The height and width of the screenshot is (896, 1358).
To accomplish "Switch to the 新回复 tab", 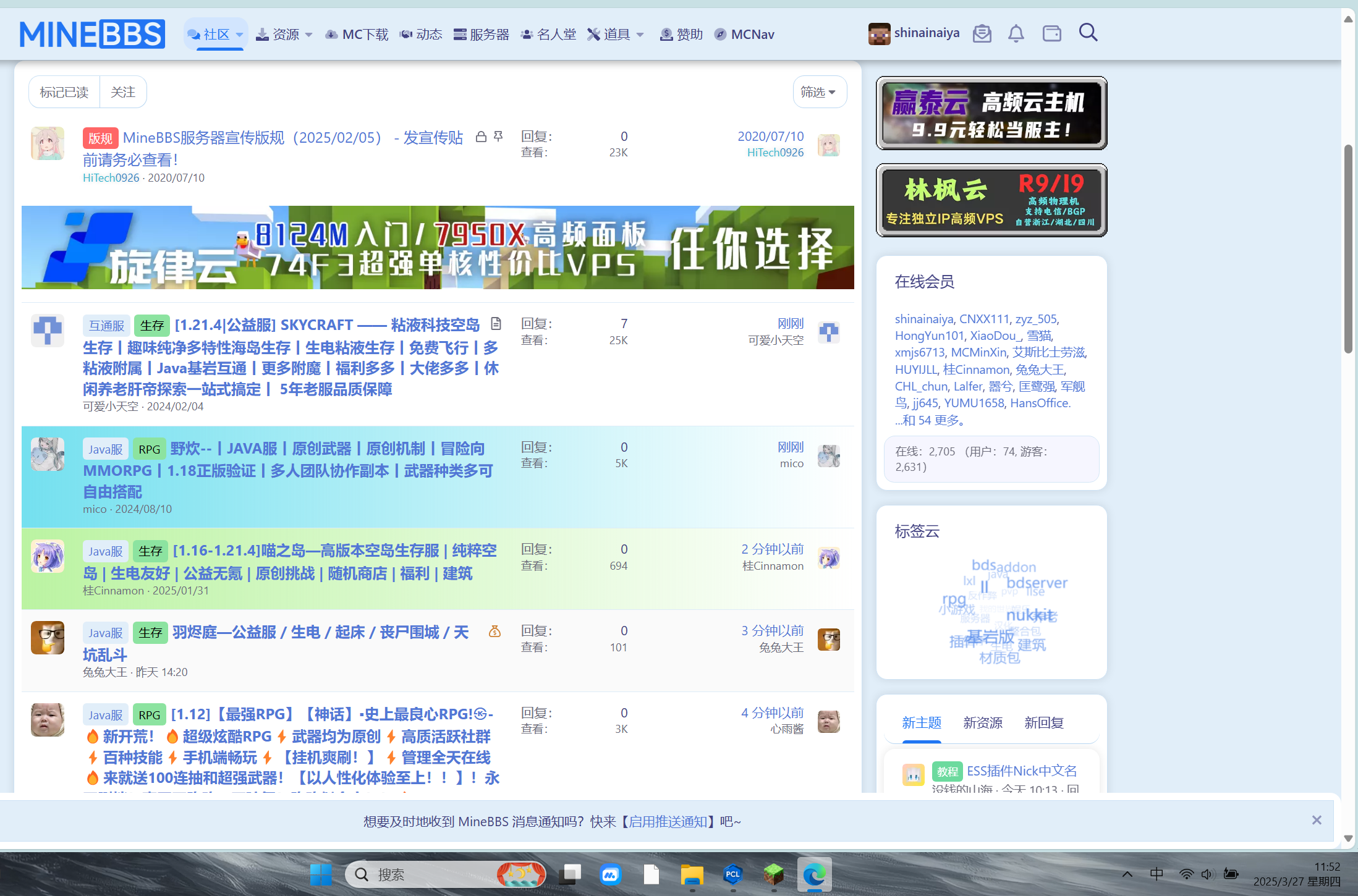I will pos(1044,722).
